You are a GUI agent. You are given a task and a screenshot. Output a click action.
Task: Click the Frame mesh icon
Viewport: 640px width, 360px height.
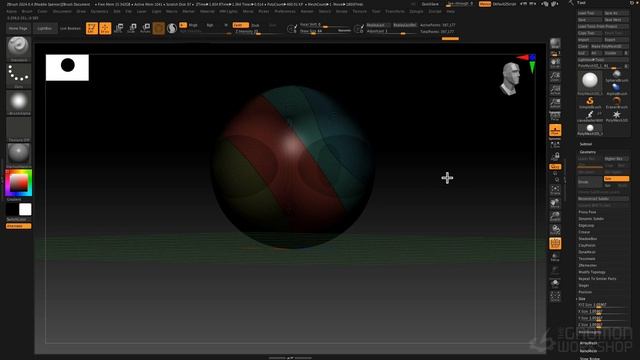click(555, 189)
